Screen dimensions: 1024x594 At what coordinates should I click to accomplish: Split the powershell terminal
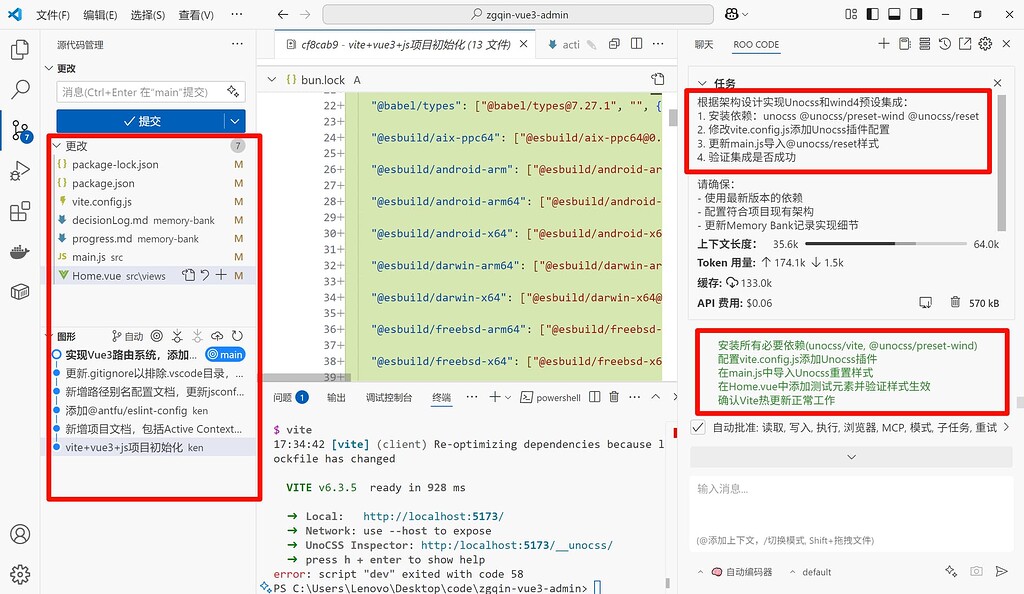pos(594,397)
